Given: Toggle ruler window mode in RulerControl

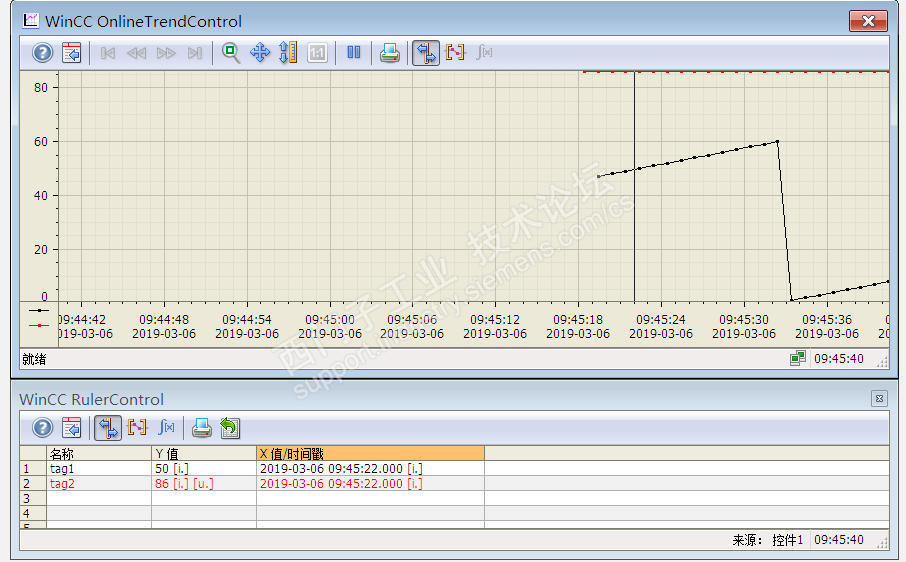Looking at the screenshot, I should [x=108, y=429].
